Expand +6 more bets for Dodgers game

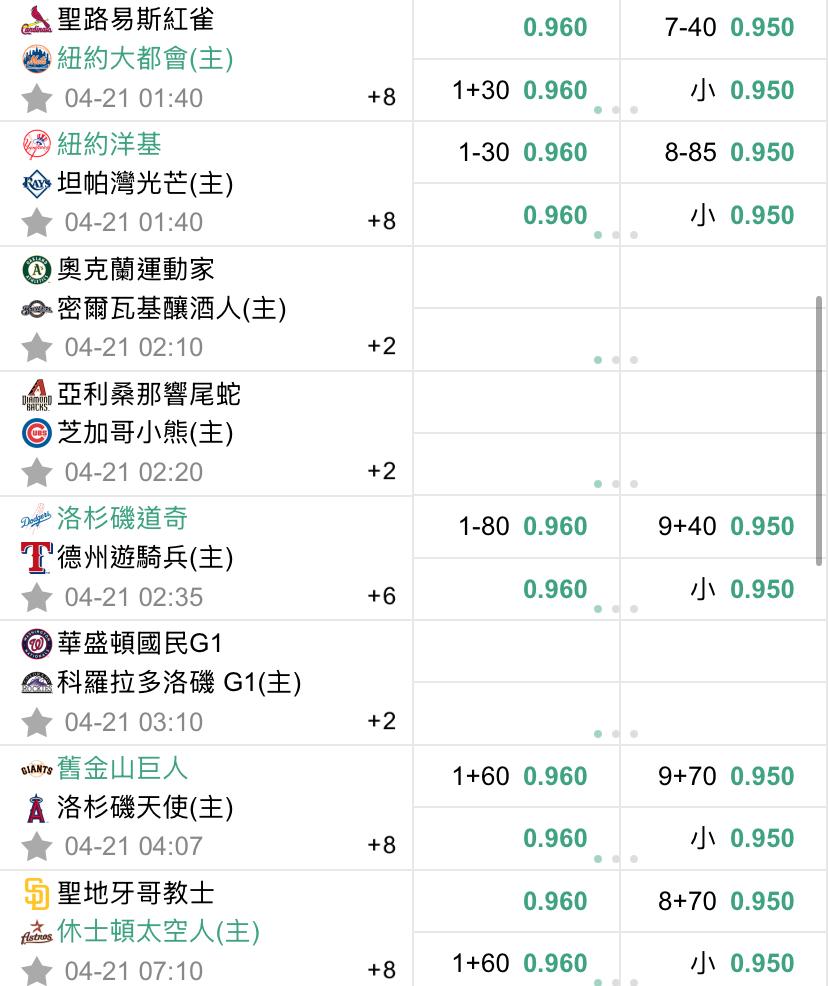tap(381, 596)
